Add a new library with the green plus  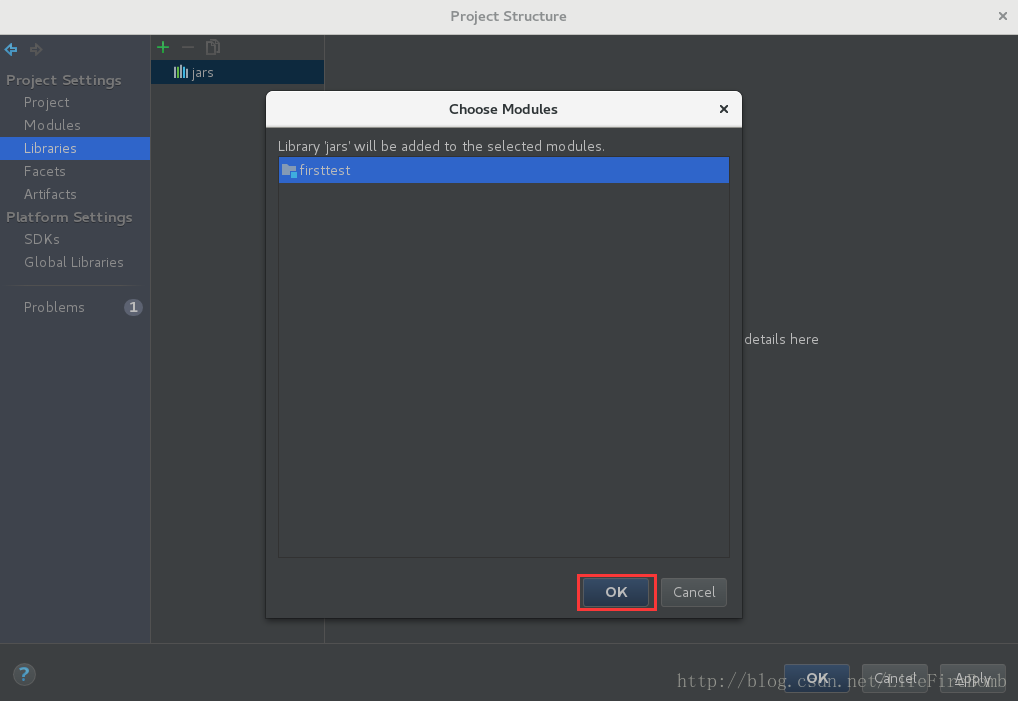[163, 47]
